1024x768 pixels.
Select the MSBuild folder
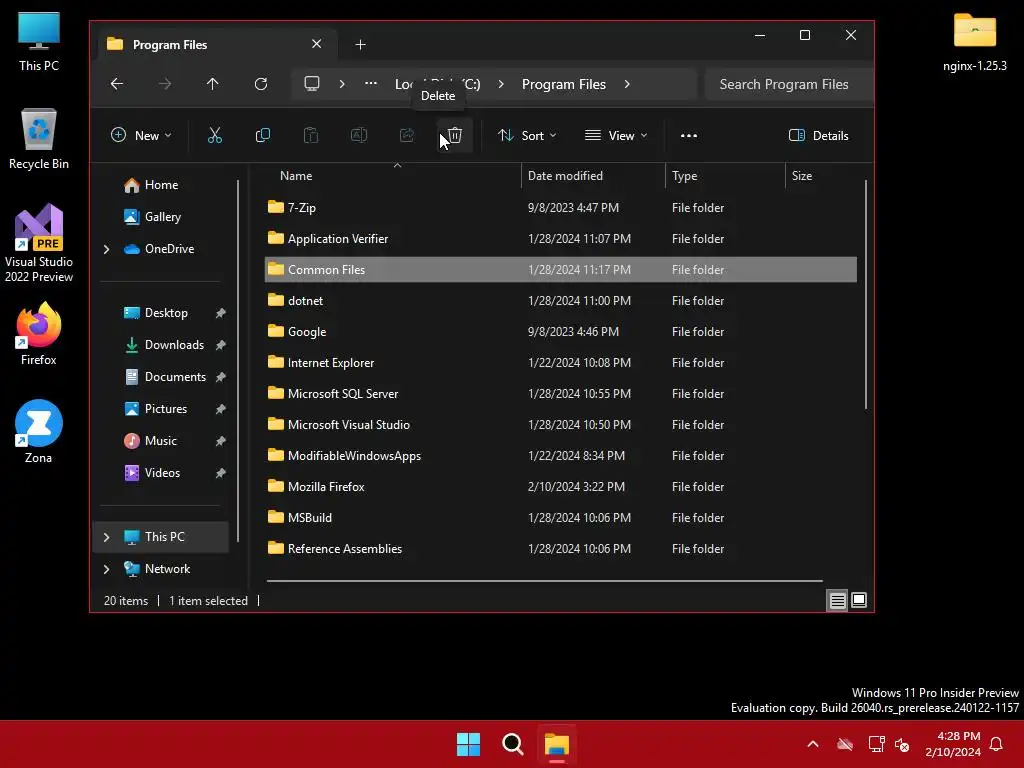click(x=560, y=518)
